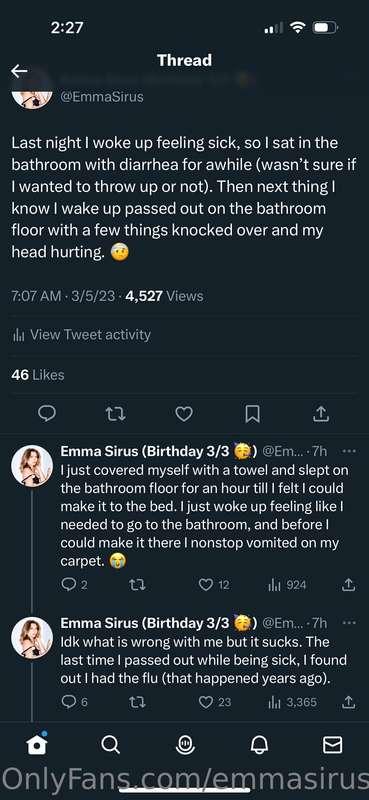Open the @EmmaSirus handle at top

[x=102, y=96]
